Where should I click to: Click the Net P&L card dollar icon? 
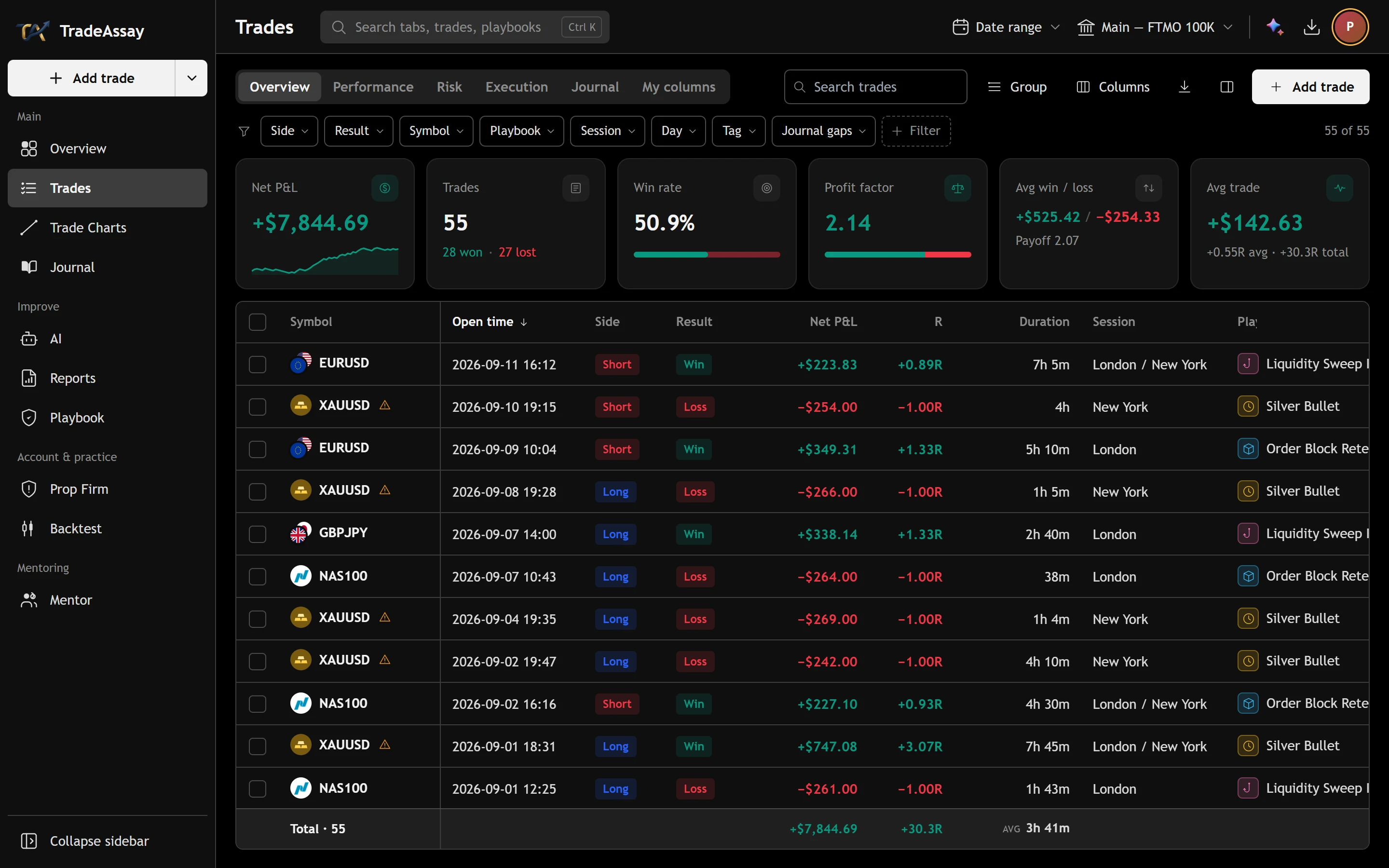click(x=384, y=188)
